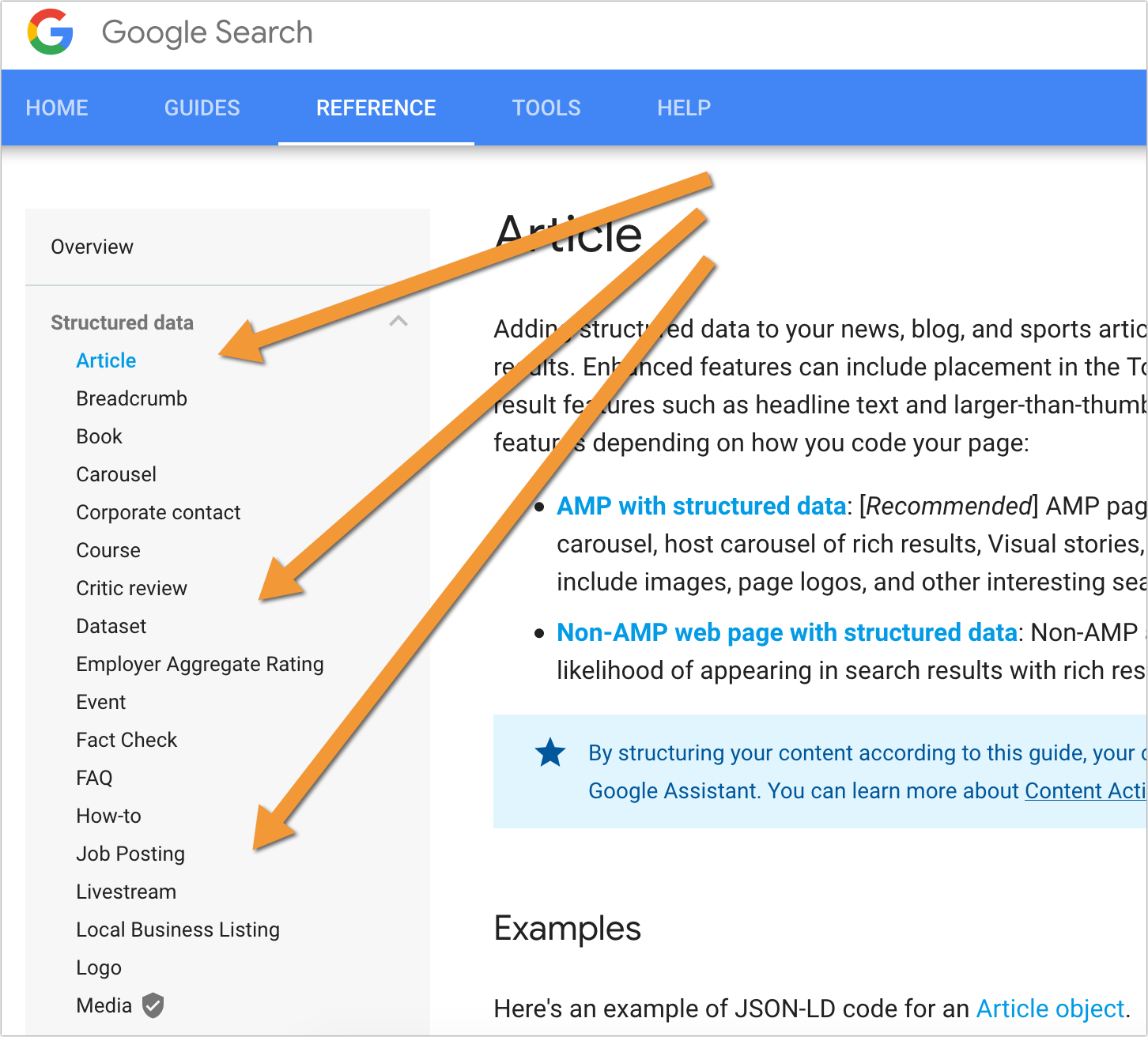Click the REFERENCE tab
Viewport: 1148px width, 1037px height.
pos(376,107)
